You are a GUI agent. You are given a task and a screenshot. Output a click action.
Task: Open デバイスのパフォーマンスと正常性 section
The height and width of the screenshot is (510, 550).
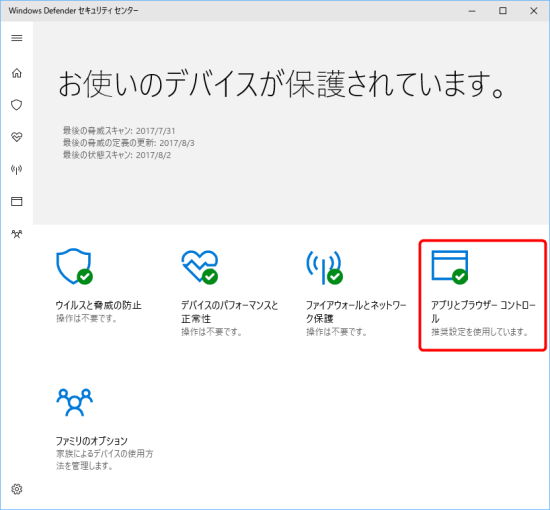coord(229,312)
